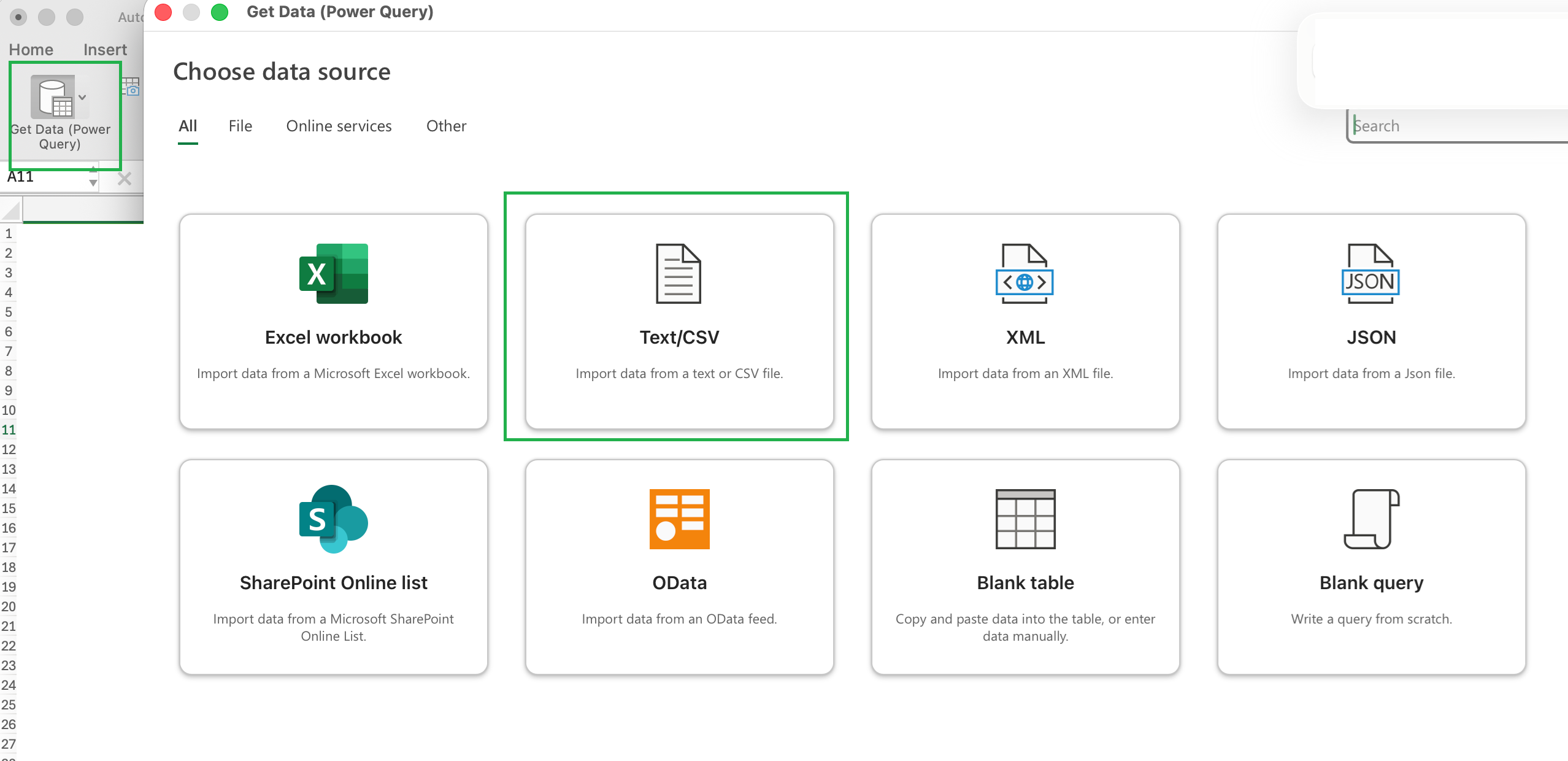Focus the Search data sources field
Screen dimensions: 1568x761
coord(1458,126)
